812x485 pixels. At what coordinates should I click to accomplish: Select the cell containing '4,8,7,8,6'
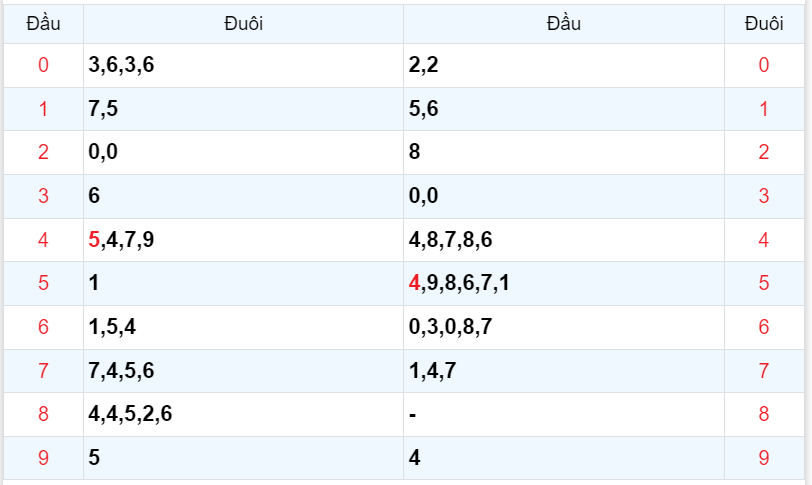[x=451, y=240]
